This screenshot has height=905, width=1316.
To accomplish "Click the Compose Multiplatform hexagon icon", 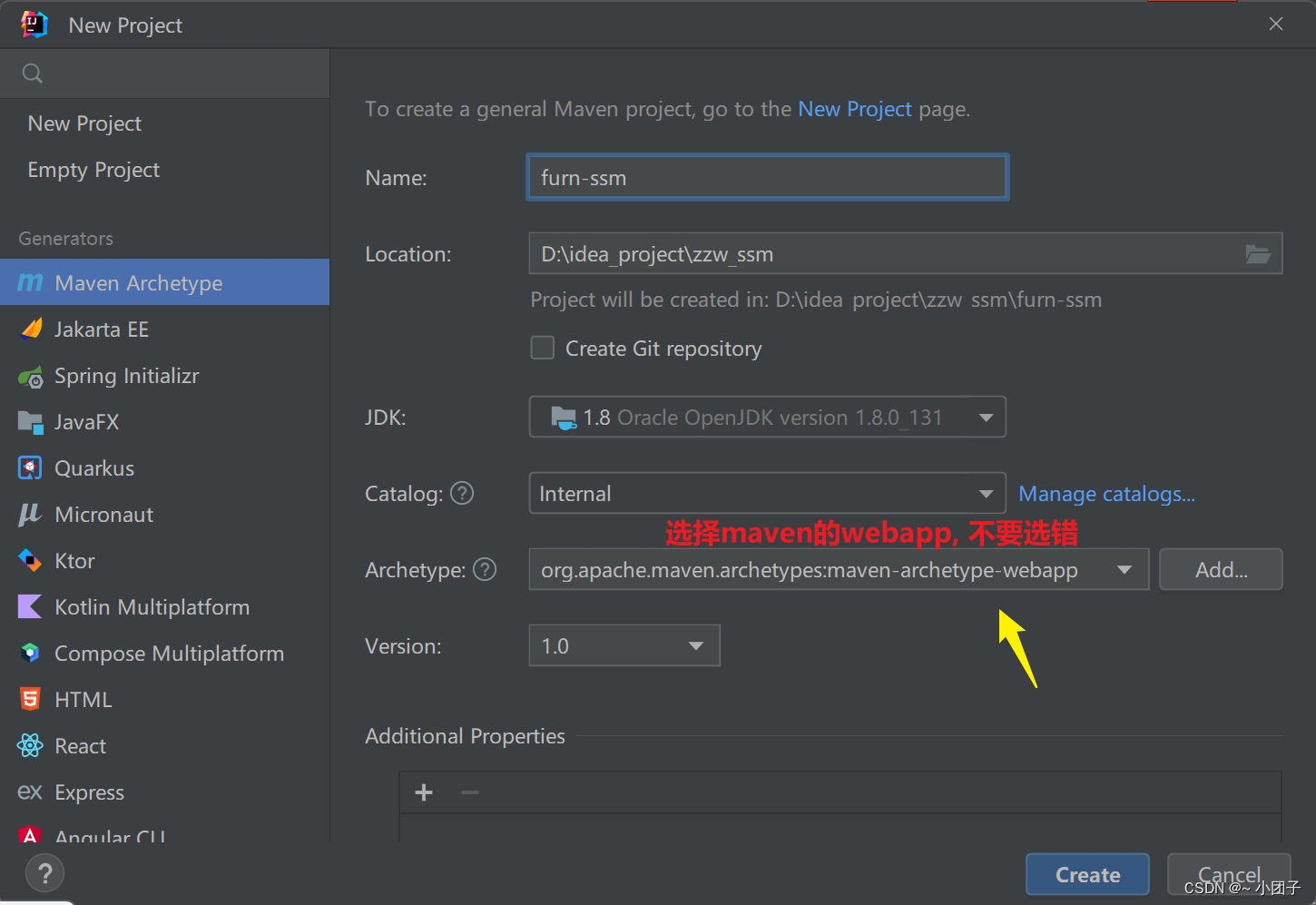I will (30, 653).
